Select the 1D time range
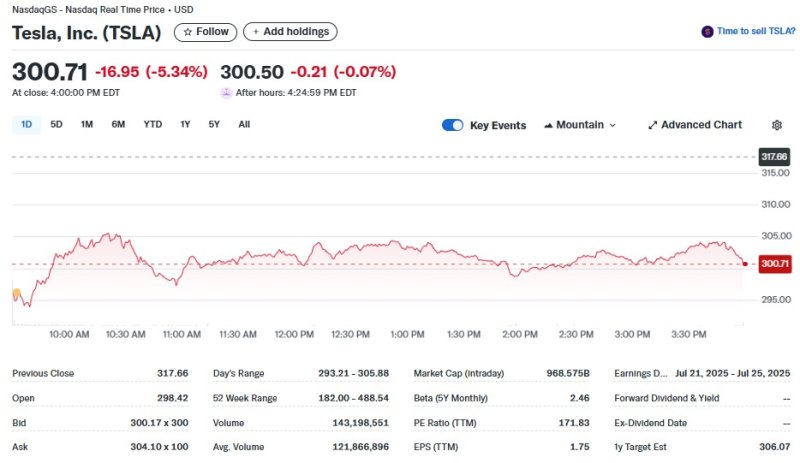 point(27,125)
